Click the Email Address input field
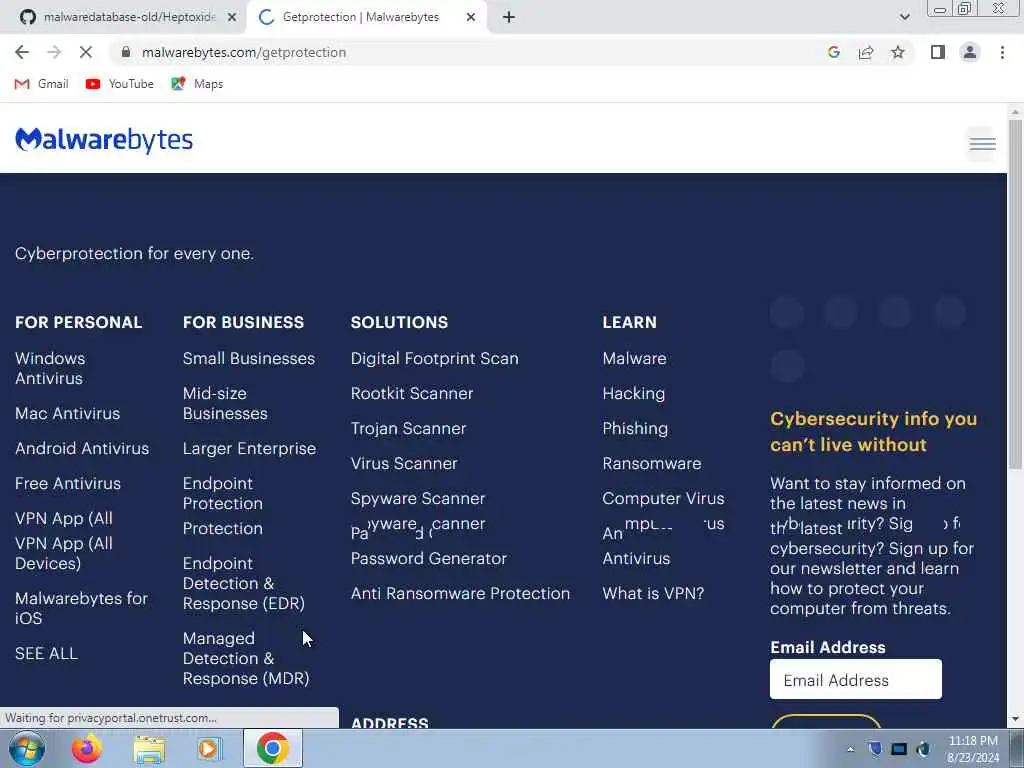The height and width of the screenshot is (768, 1024). tap(856, 679)
